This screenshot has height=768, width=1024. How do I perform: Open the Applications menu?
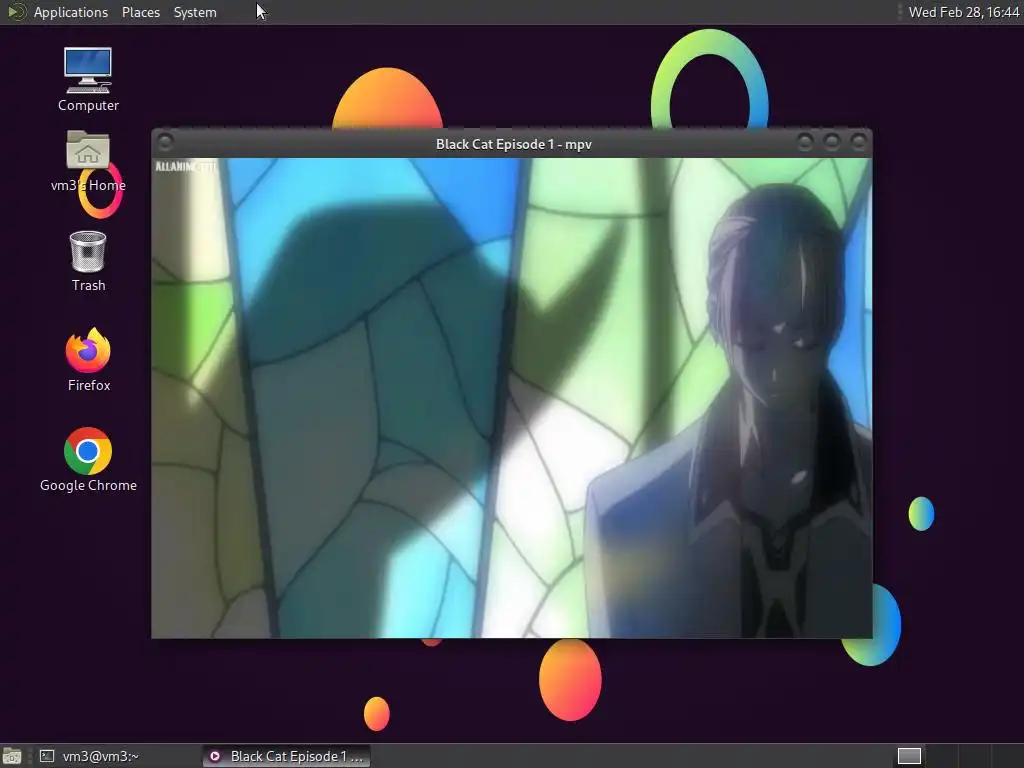point(71,12)
